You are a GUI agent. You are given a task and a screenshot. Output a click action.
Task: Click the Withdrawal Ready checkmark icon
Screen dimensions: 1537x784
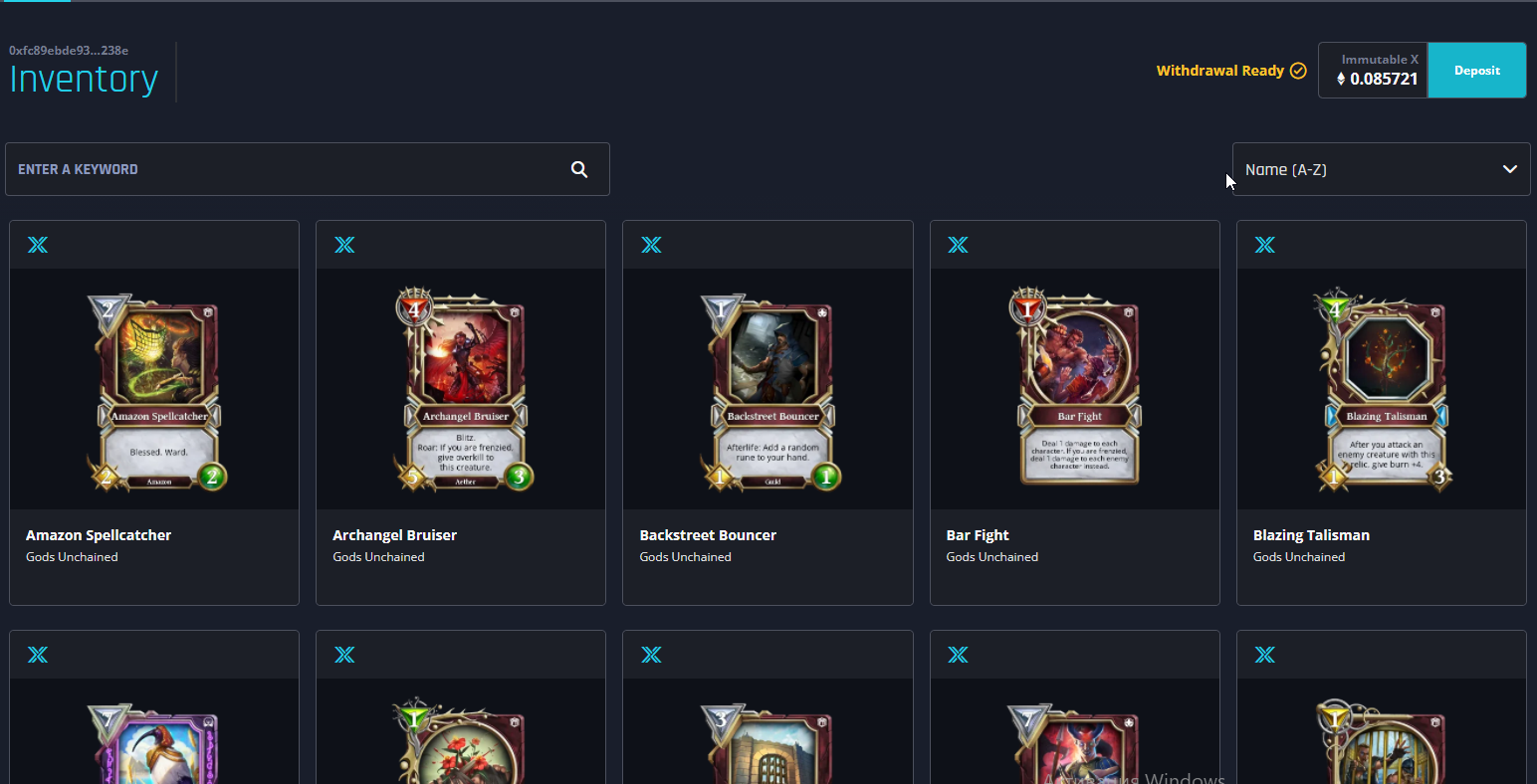pyautogui.click(x=1298, y=71)
